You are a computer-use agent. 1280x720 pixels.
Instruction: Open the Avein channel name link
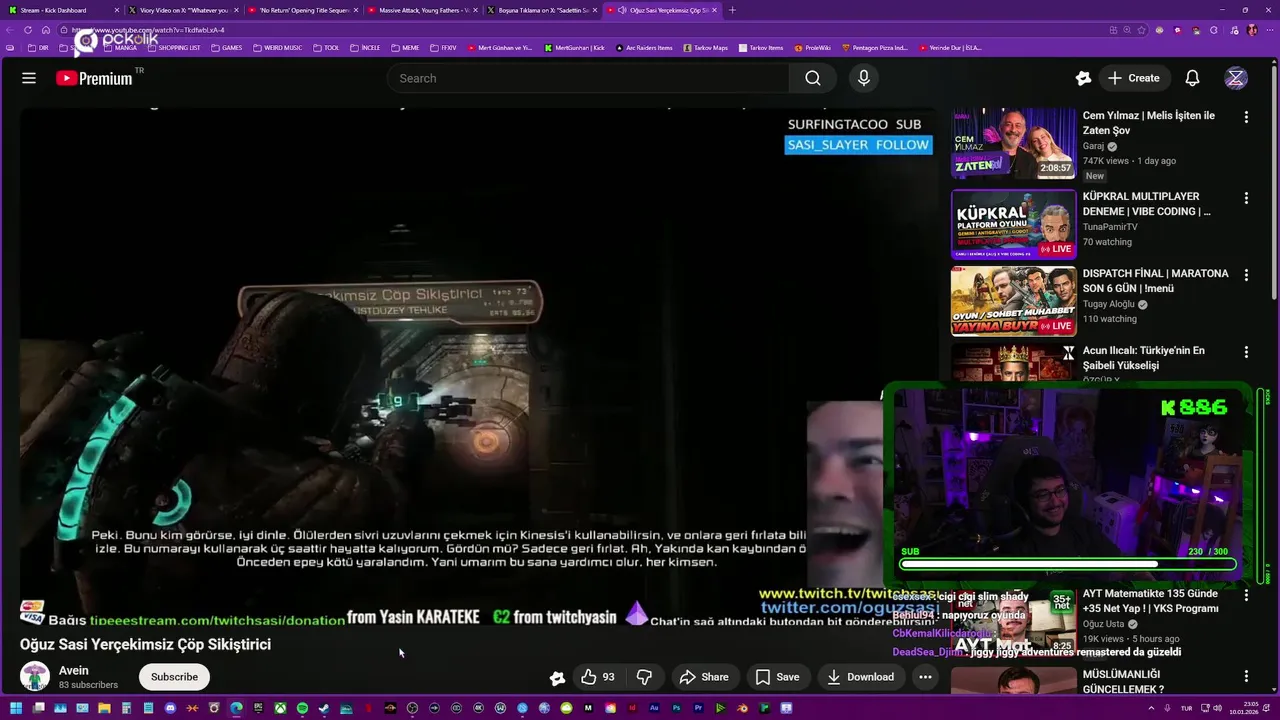74,670
